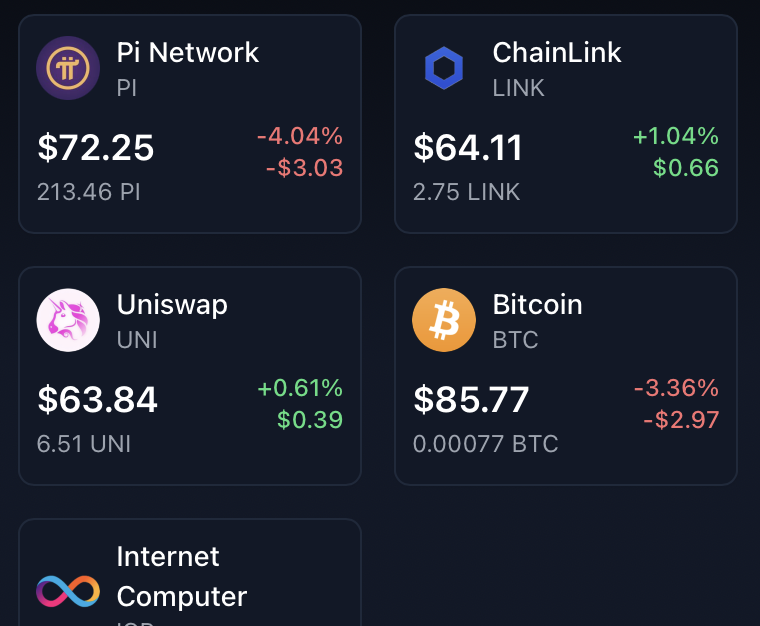The height and width of the screenshot is (626, 760).
Task: Select the Uniswap name label
Action: [172, 305]
